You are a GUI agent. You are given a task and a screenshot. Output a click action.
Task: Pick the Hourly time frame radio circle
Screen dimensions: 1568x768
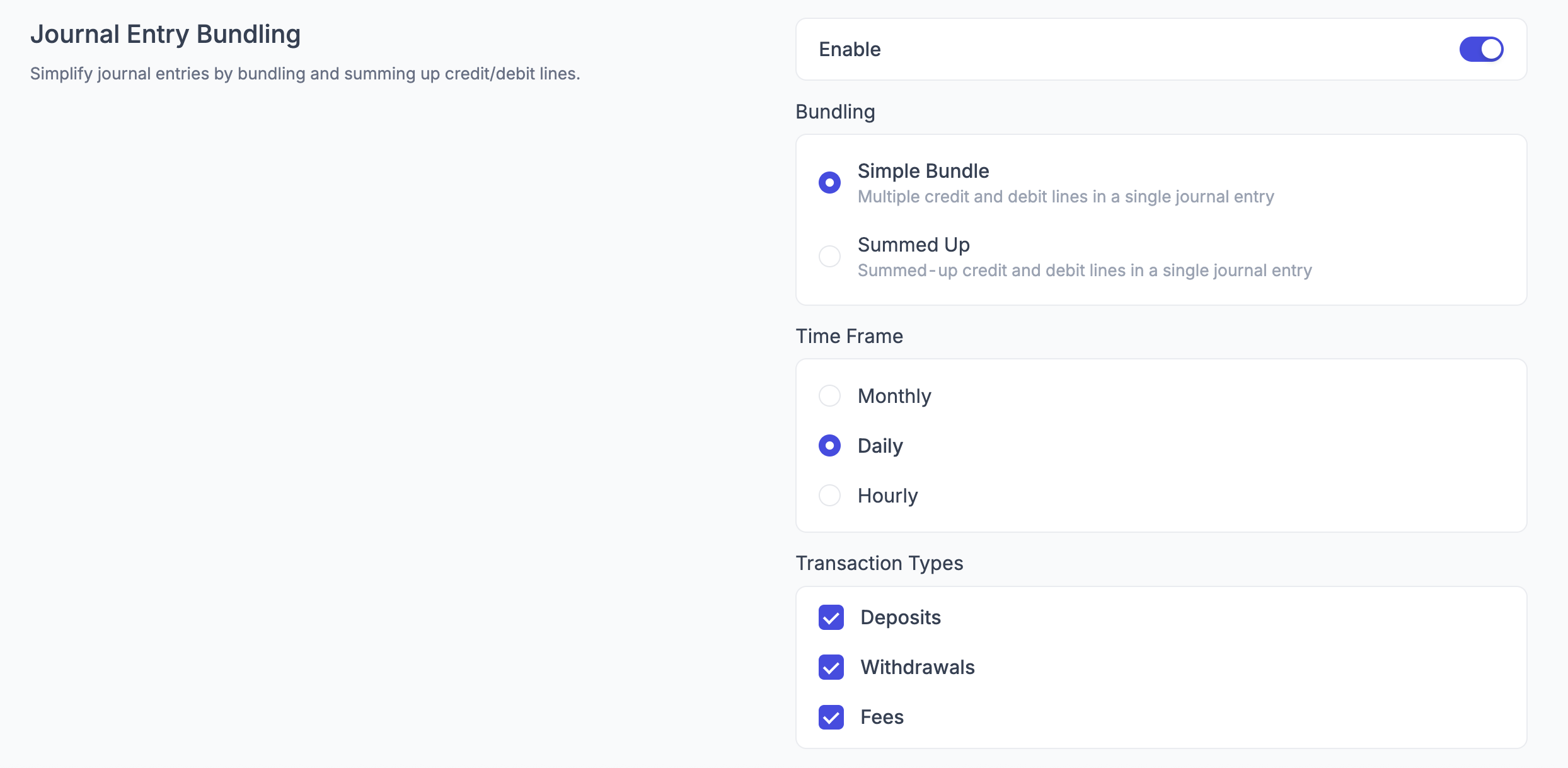click(829, 496)
